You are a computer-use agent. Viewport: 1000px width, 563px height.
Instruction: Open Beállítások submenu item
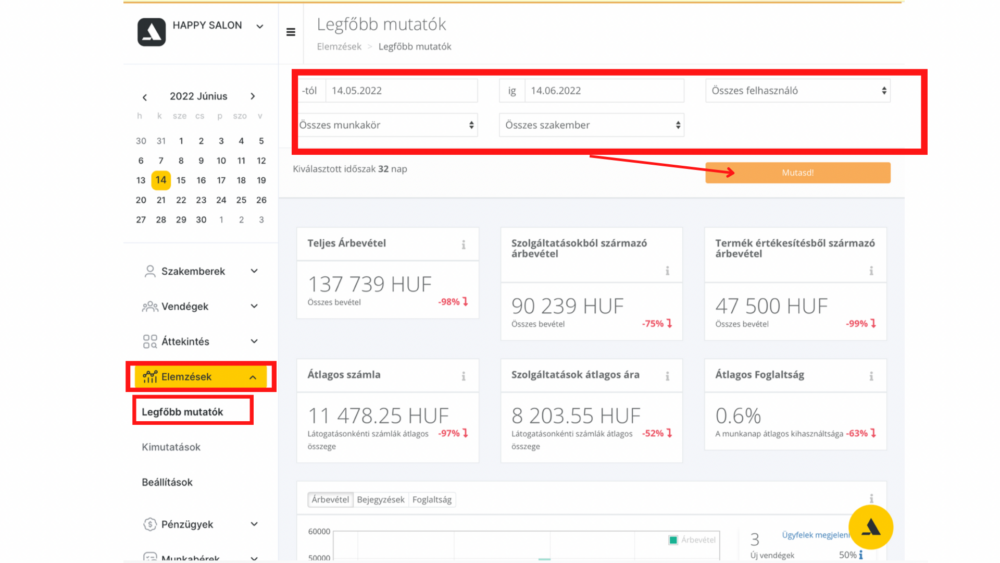coord(167,482)
